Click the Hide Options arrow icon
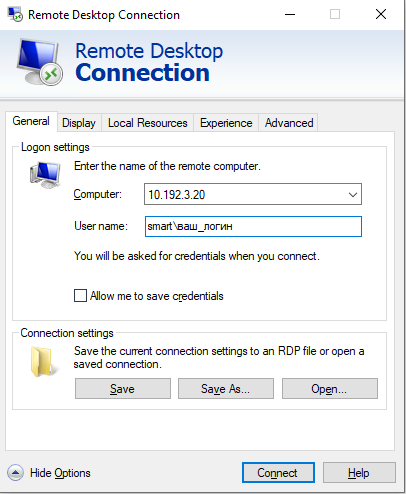 [15, 473]
